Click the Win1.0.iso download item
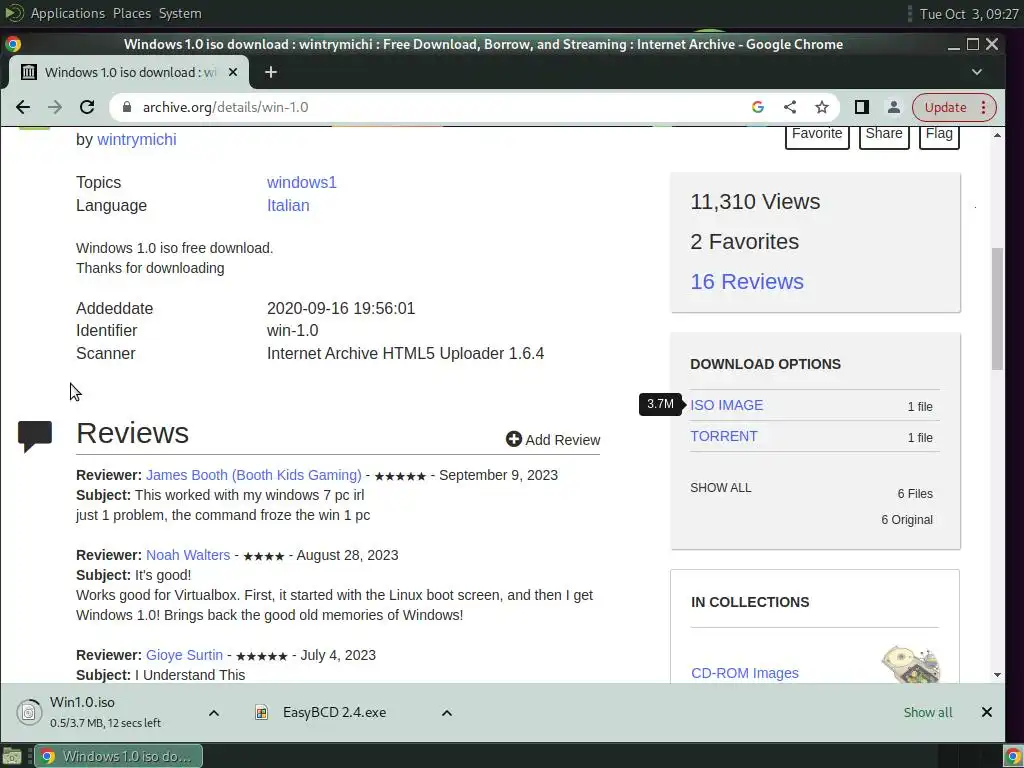 [x=104, y=712]
